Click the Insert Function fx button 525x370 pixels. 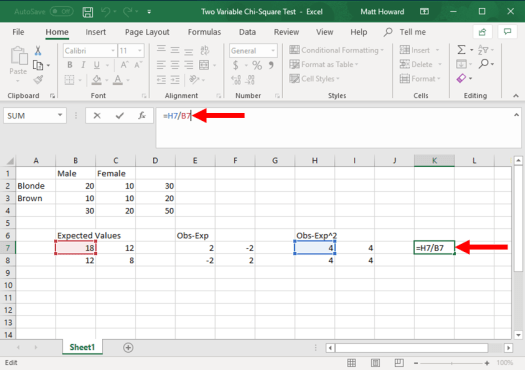[x=142, y=116]
